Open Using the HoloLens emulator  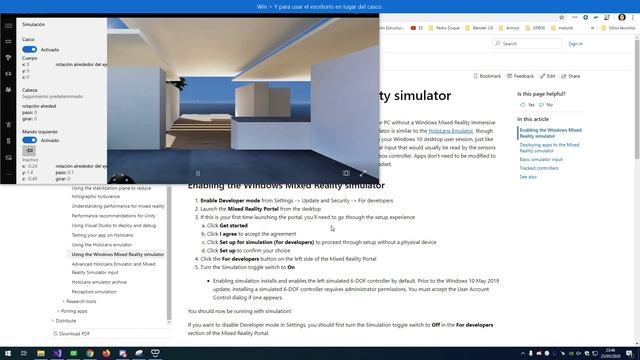click(102, 244)
